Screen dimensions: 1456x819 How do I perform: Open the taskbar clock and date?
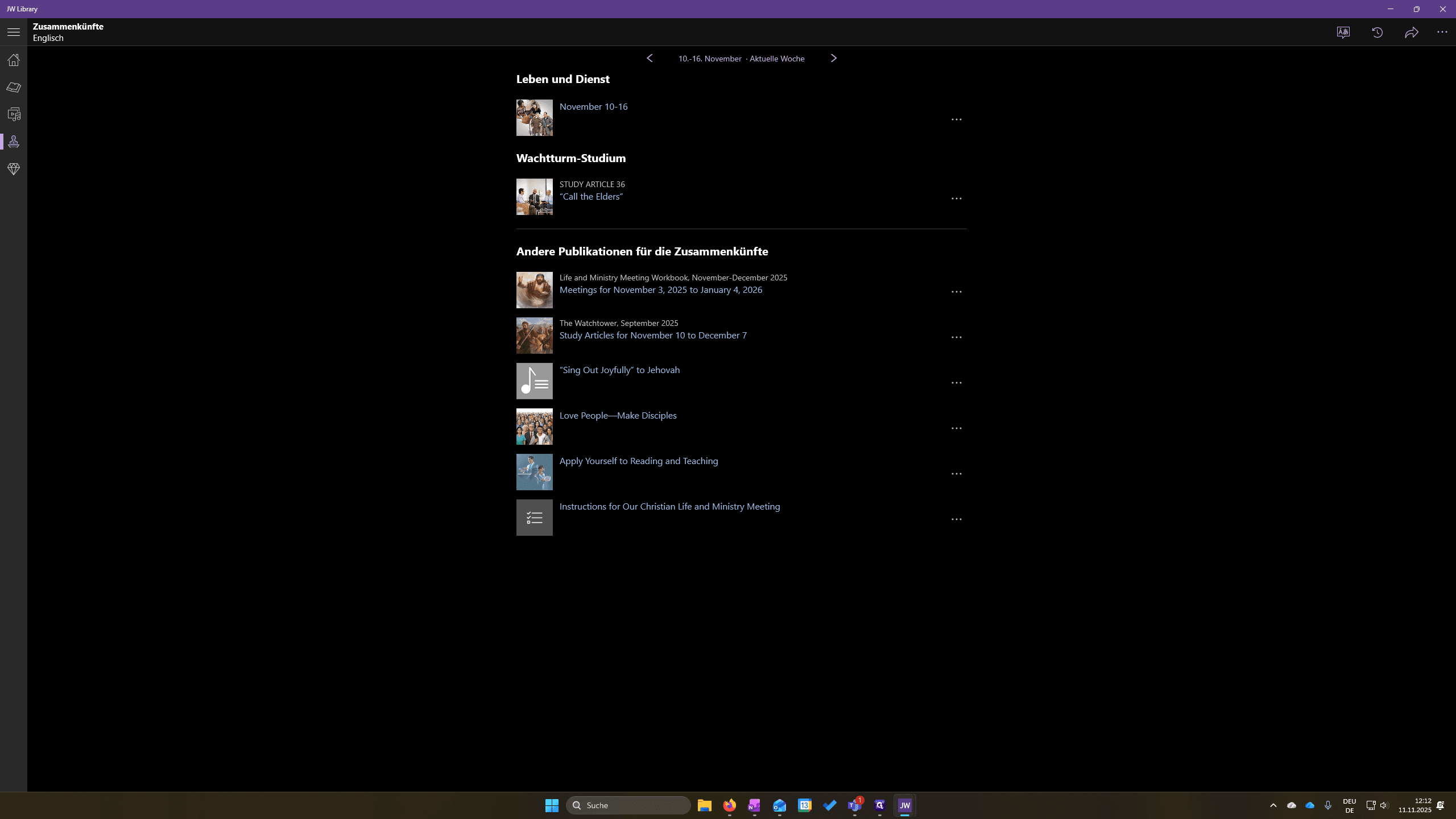click(x=1415, y=805)
